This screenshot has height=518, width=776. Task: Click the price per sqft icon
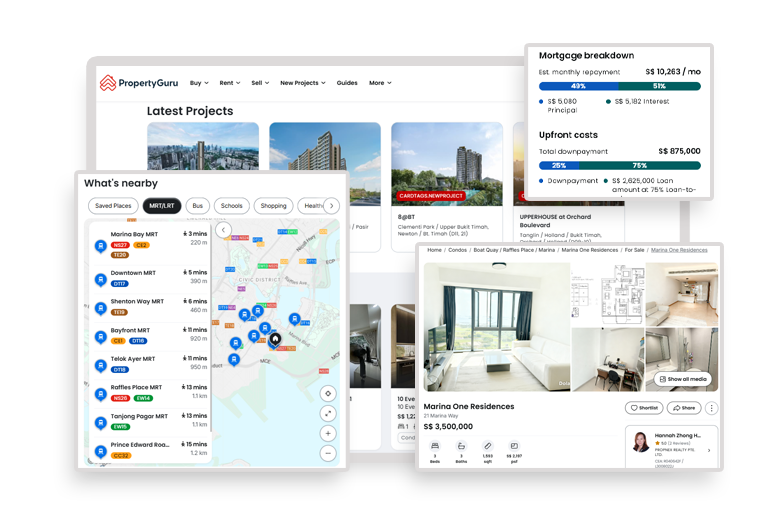[514, 446]
